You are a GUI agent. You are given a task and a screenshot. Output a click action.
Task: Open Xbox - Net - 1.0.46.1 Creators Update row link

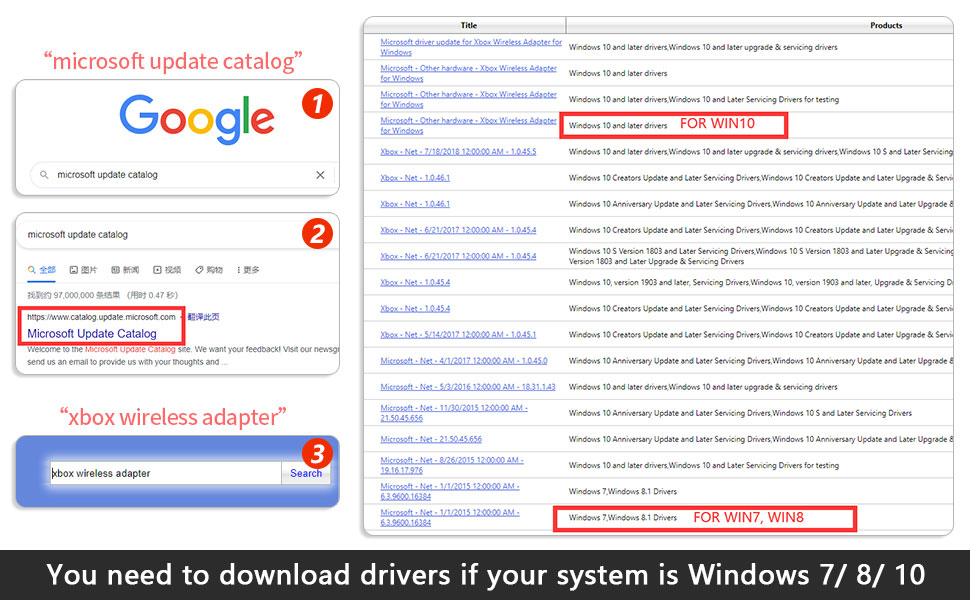click(x=415, y=178)
